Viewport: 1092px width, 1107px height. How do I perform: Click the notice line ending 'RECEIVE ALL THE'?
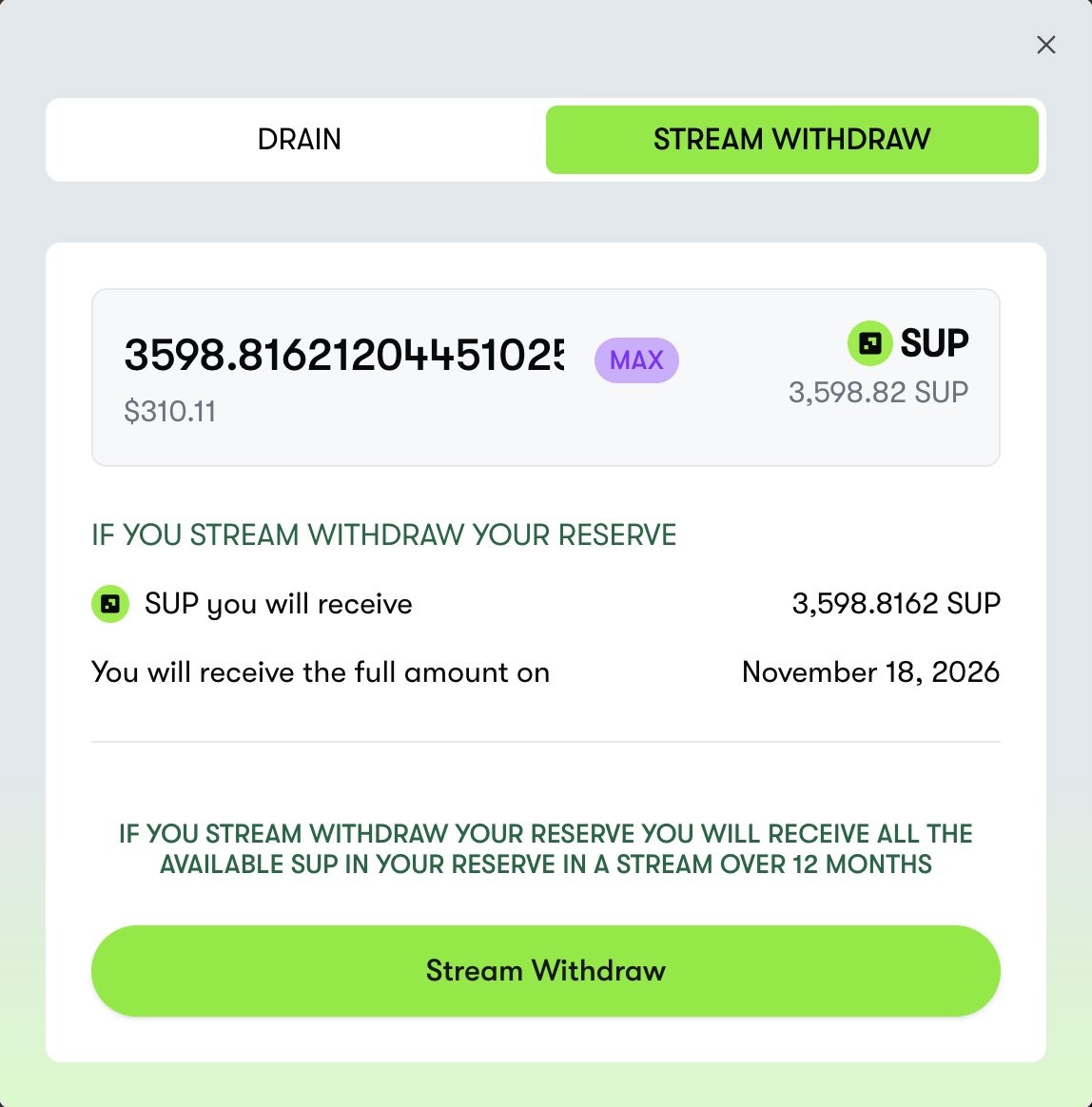coord(546,834)
